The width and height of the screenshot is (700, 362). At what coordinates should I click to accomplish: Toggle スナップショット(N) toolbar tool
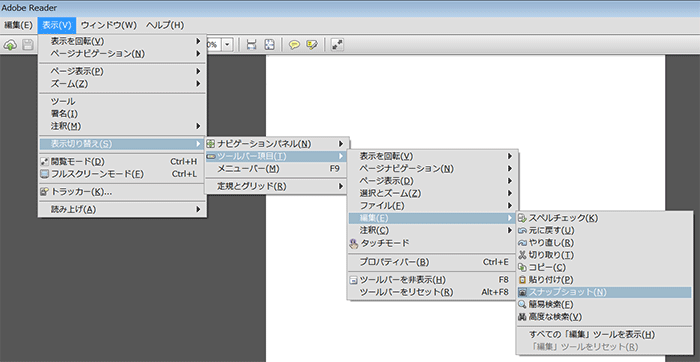(x=604, y=292)
